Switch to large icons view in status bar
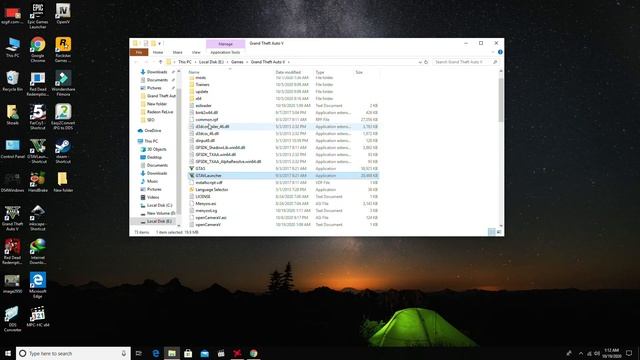The image size is (640, 360). pyautogui.click(x=499, y=232)
